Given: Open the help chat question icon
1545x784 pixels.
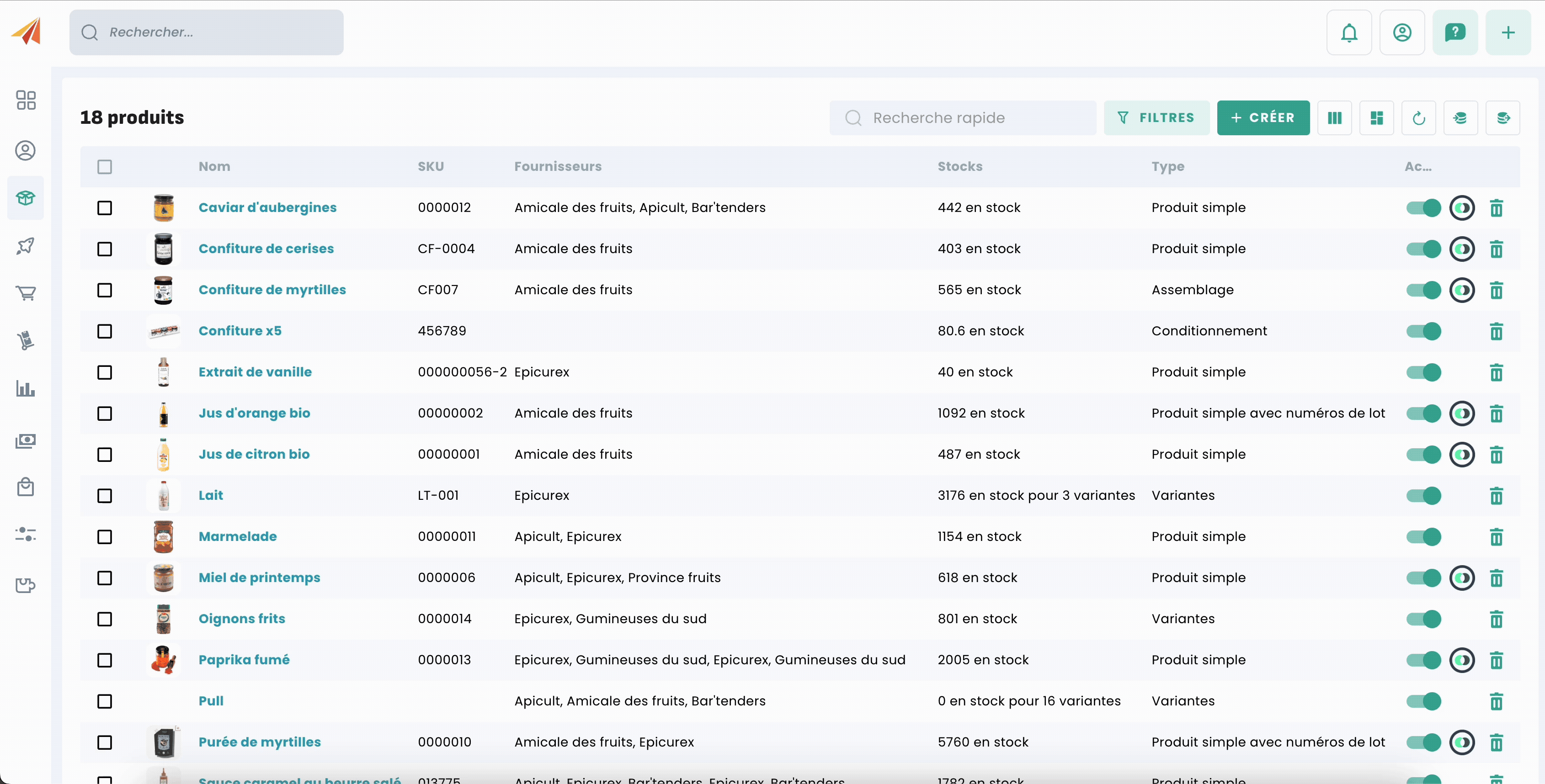Looking at the screenshot, I should coord(1454,32).
